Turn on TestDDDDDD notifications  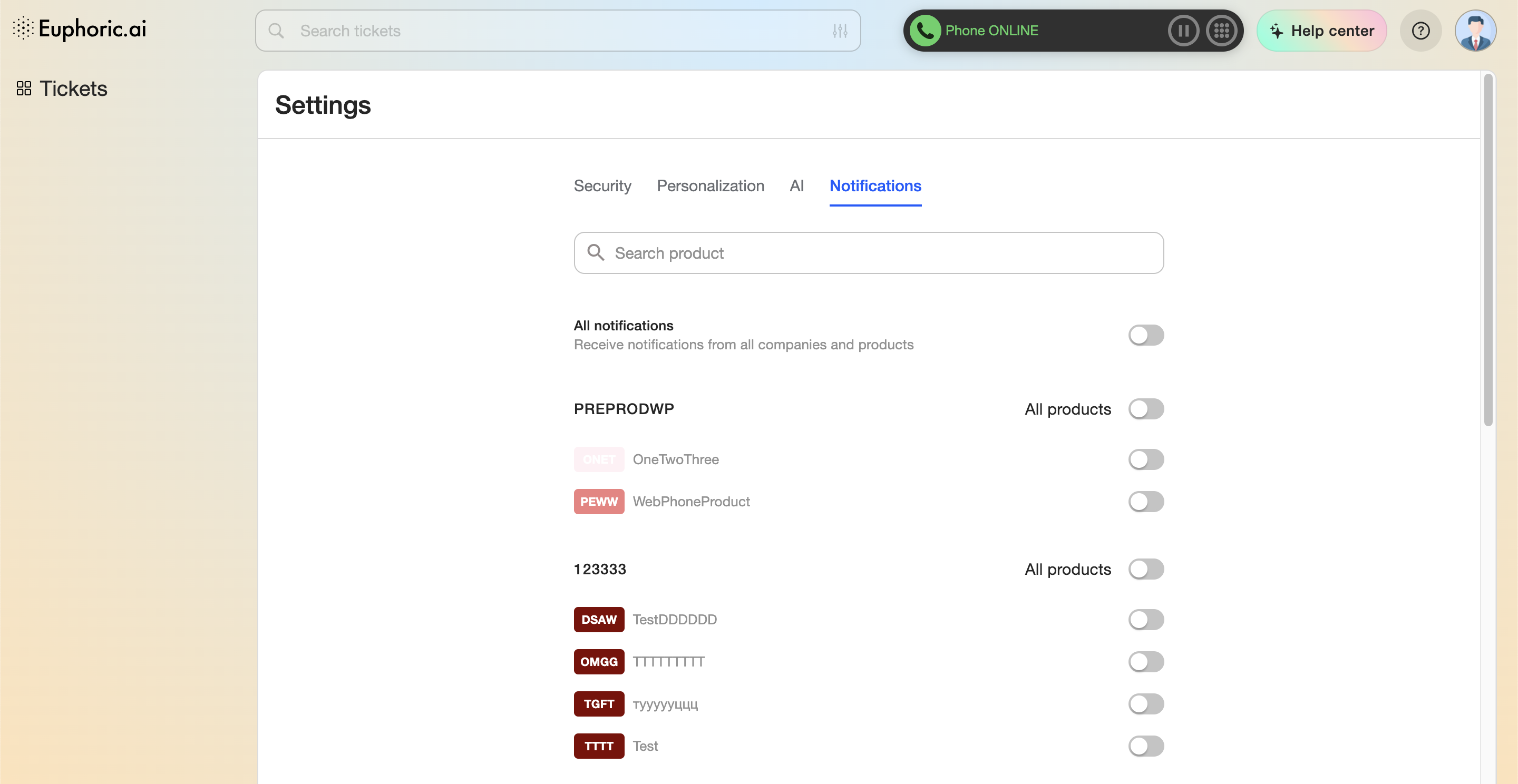tap(1145, 619)
